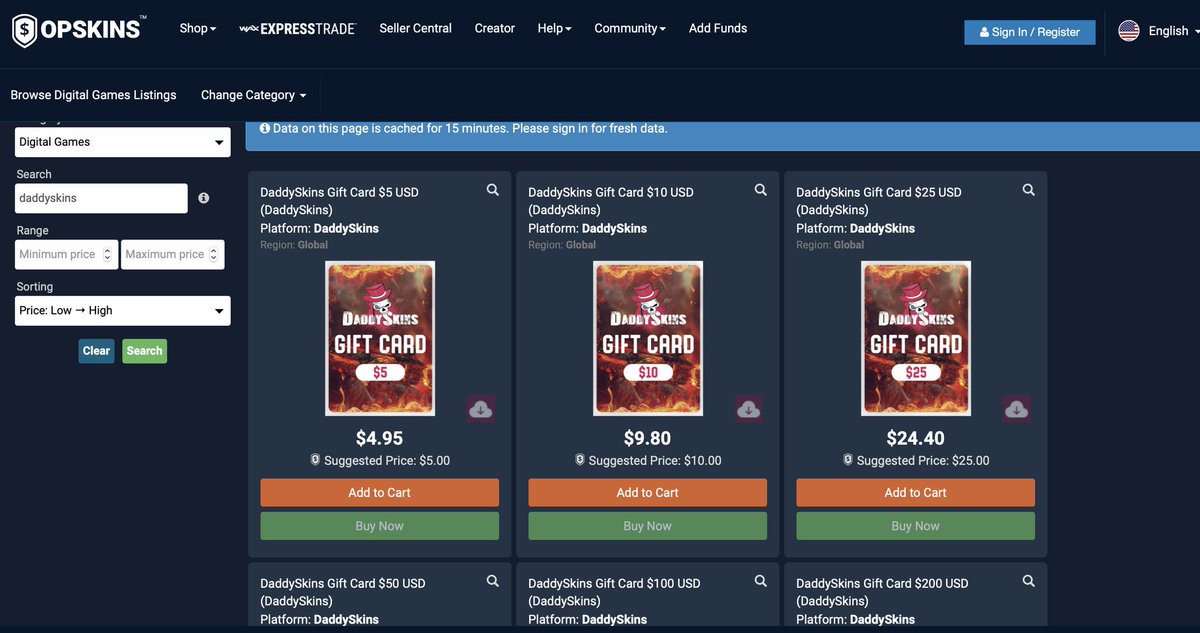Screen dimensions: 1200x633
Task: Click the Maximum price stepper arrows
Action: tap(215, 255)
